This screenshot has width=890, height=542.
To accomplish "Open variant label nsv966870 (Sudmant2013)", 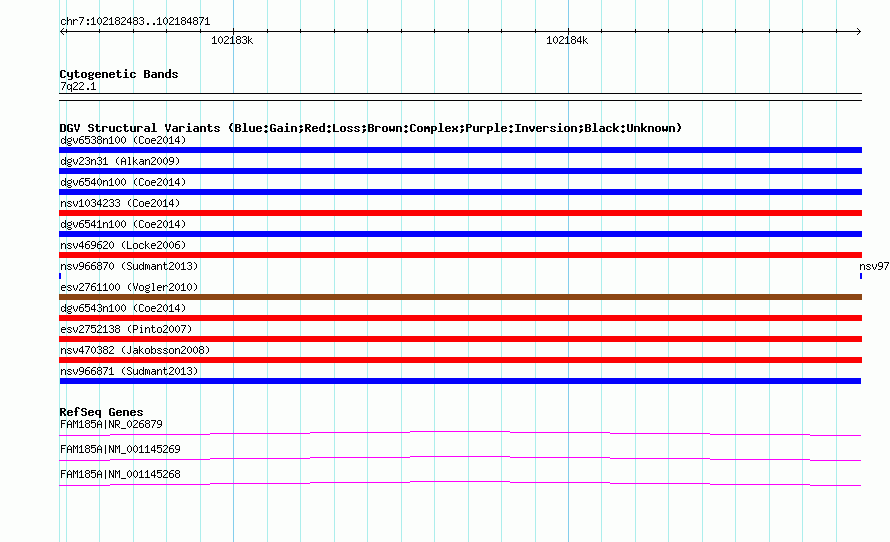I will (x=129, y=266).
